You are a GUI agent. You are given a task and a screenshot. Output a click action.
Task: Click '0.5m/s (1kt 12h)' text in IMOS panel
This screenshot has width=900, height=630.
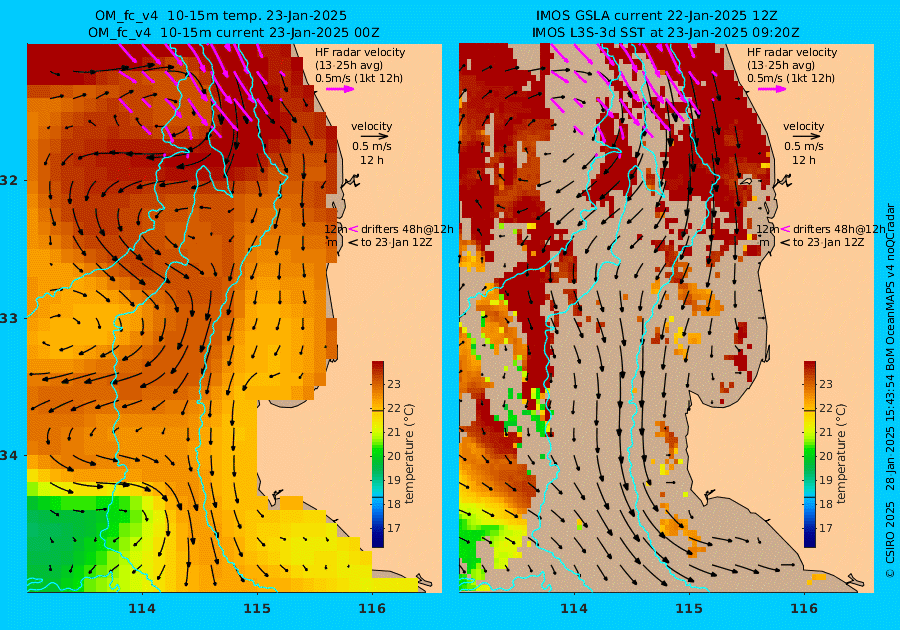pos(791,78)
